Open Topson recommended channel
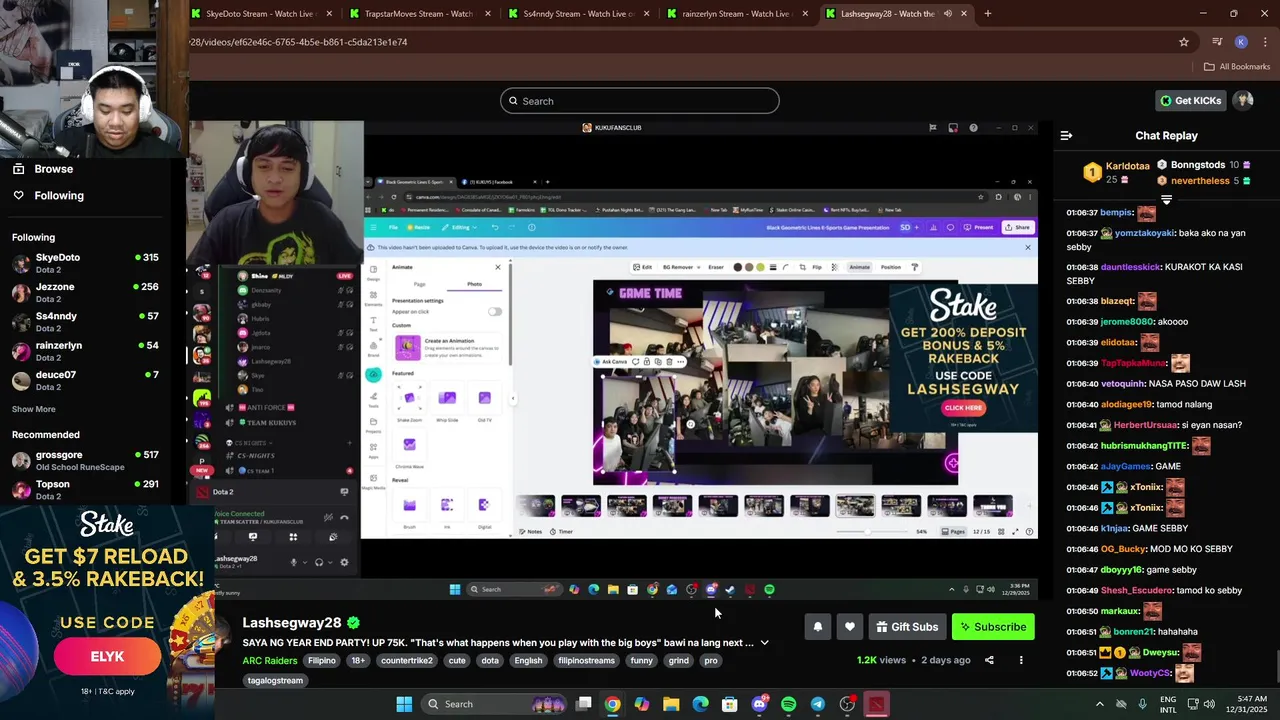Screen dimensions: 1280x720 [x=86, y=489]
